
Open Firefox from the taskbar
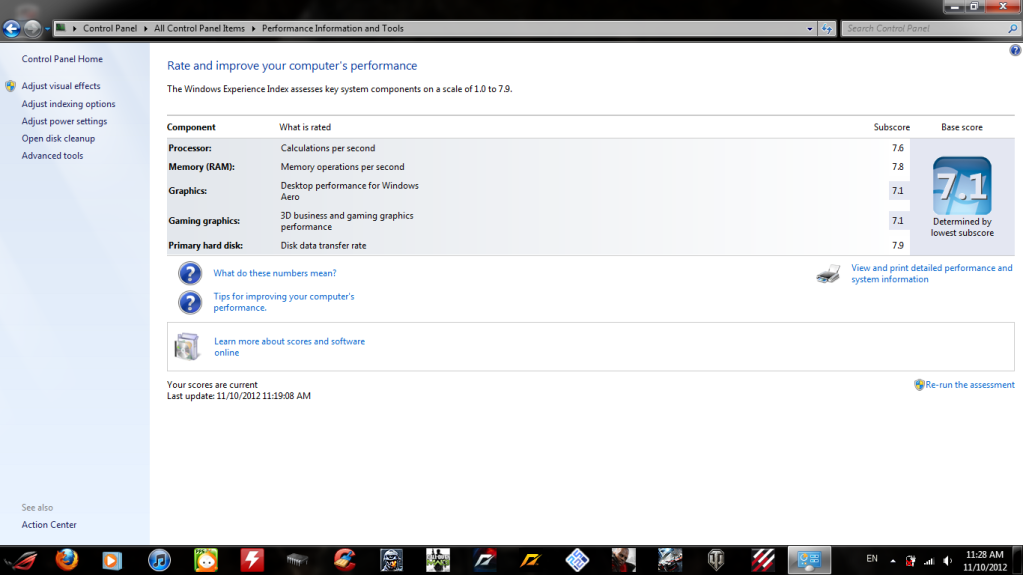tap(66, 559)
